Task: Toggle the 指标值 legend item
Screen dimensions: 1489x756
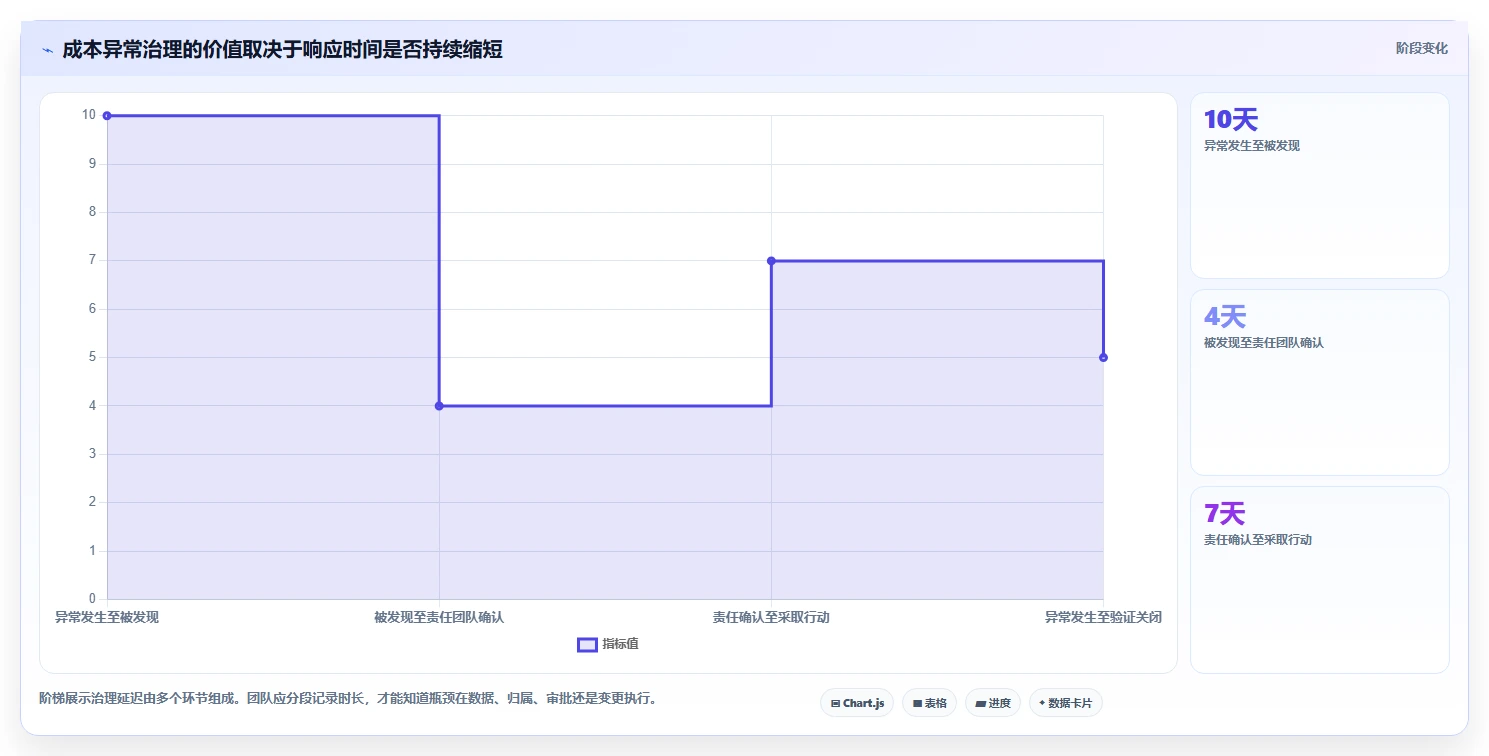Action: click(x=608, y=644)
